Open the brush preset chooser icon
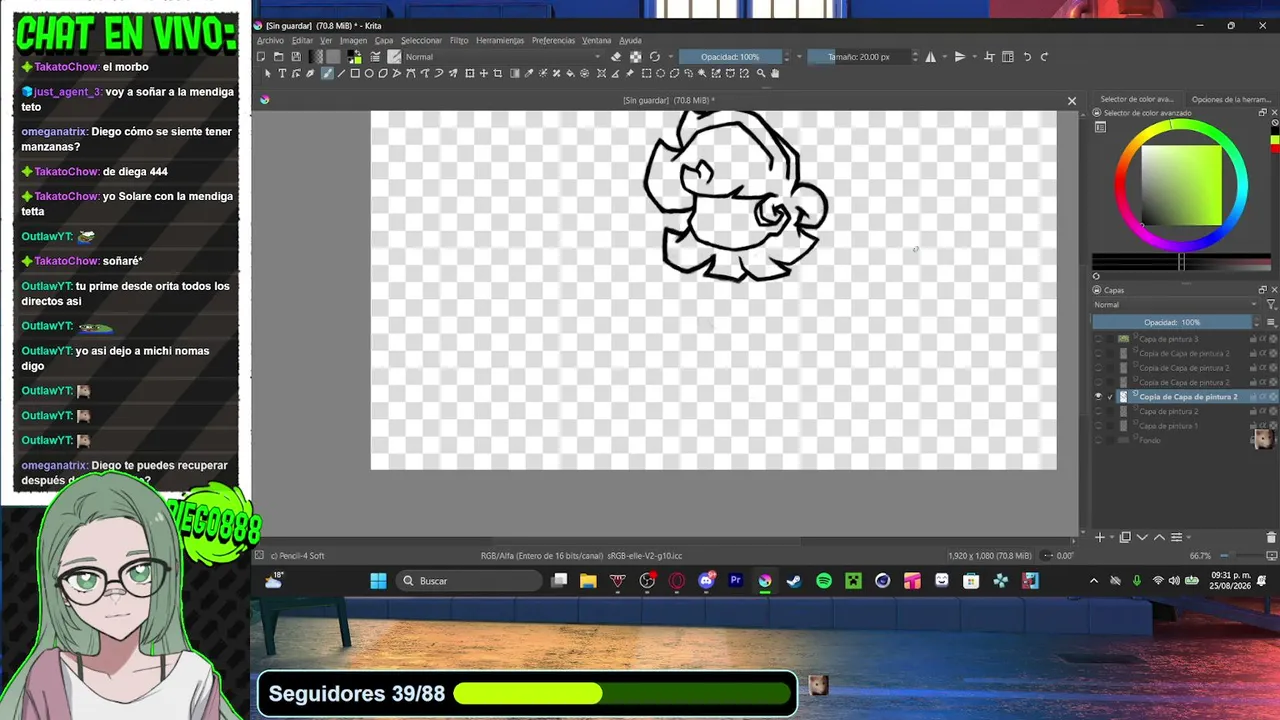The height and width of the screenshot is (720, 1280). point(394,57)
